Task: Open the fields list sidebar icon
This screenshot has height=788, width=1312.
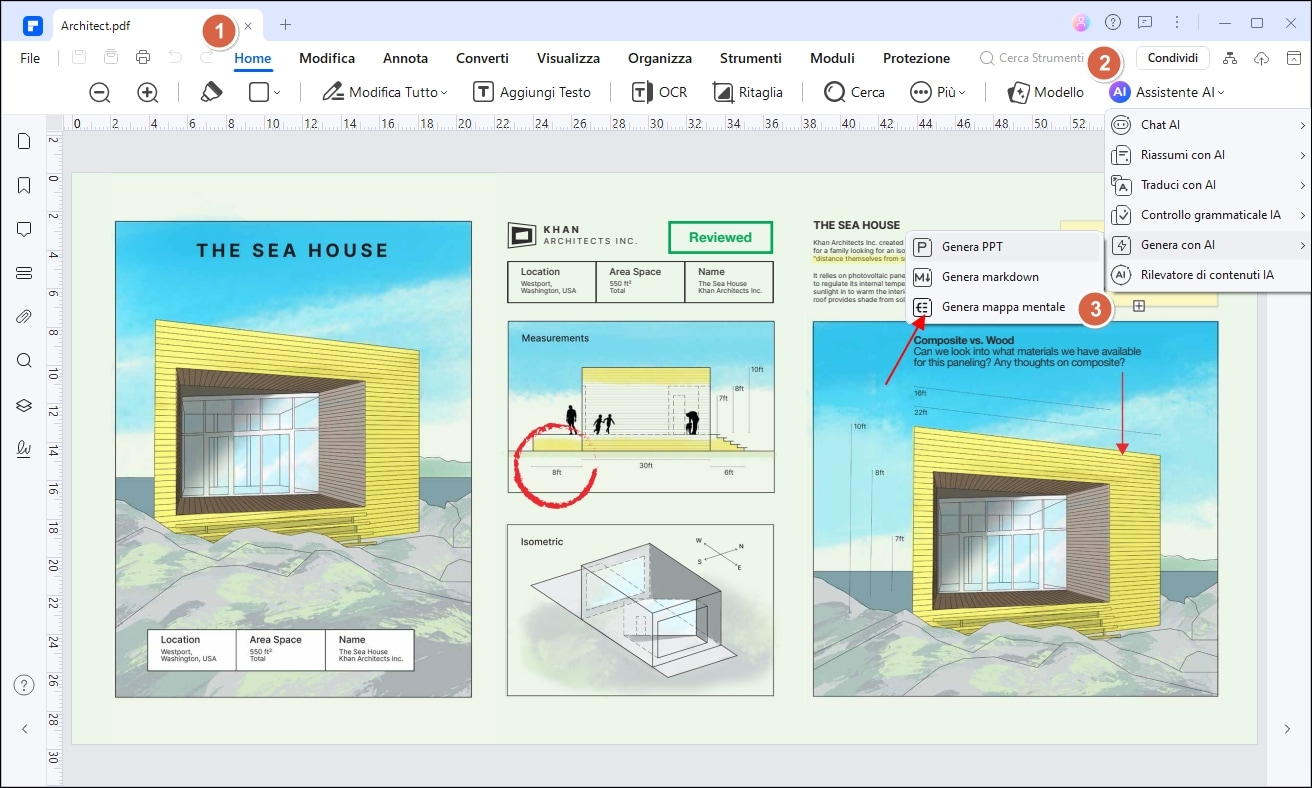Action: 24,273
